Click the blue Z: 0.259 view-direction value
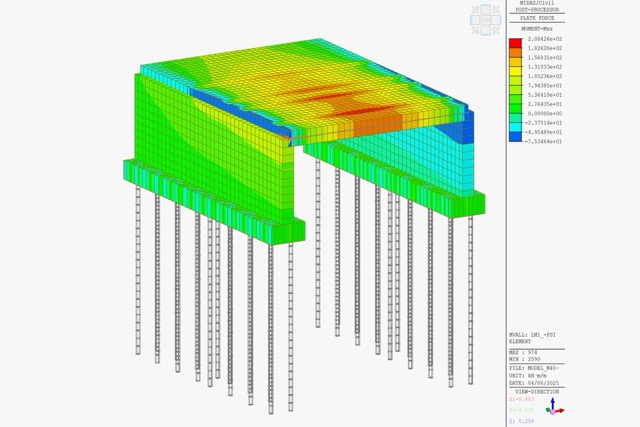640x427 pixels. click(521, 421)
